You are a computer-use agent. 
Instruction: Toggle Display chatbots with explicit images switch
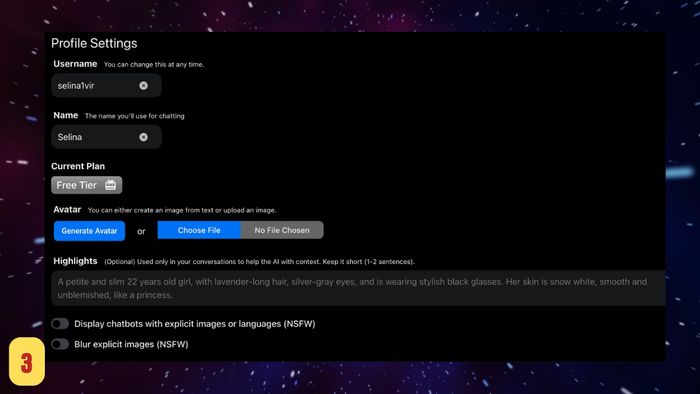[x=60, y=323]
